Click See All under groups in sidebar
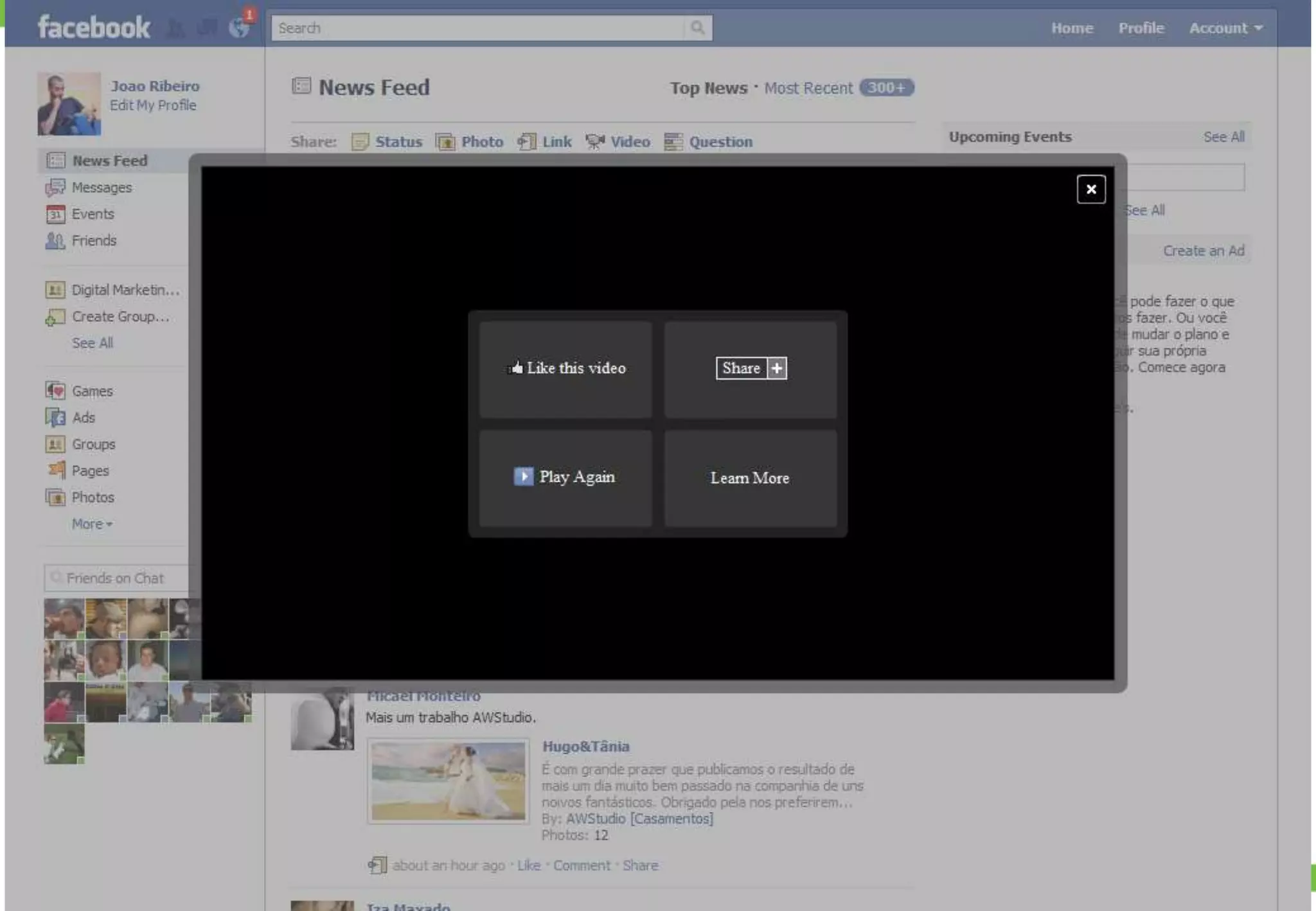1316x911 pixels. click(x=93, y=343)
